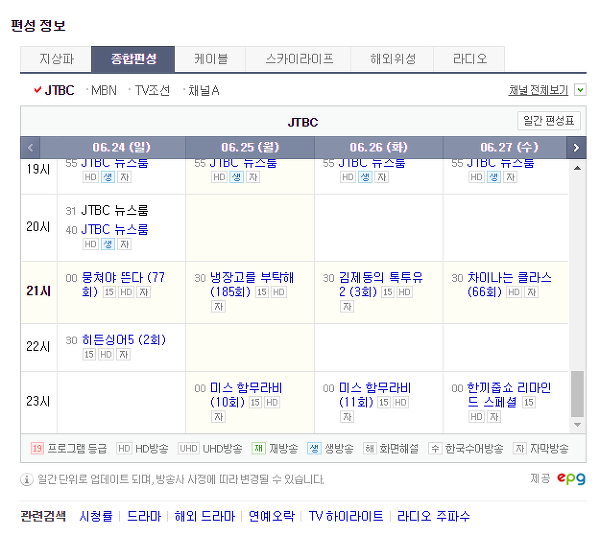
Task: Go to next dates with right arrow
Action: (576, 148)
